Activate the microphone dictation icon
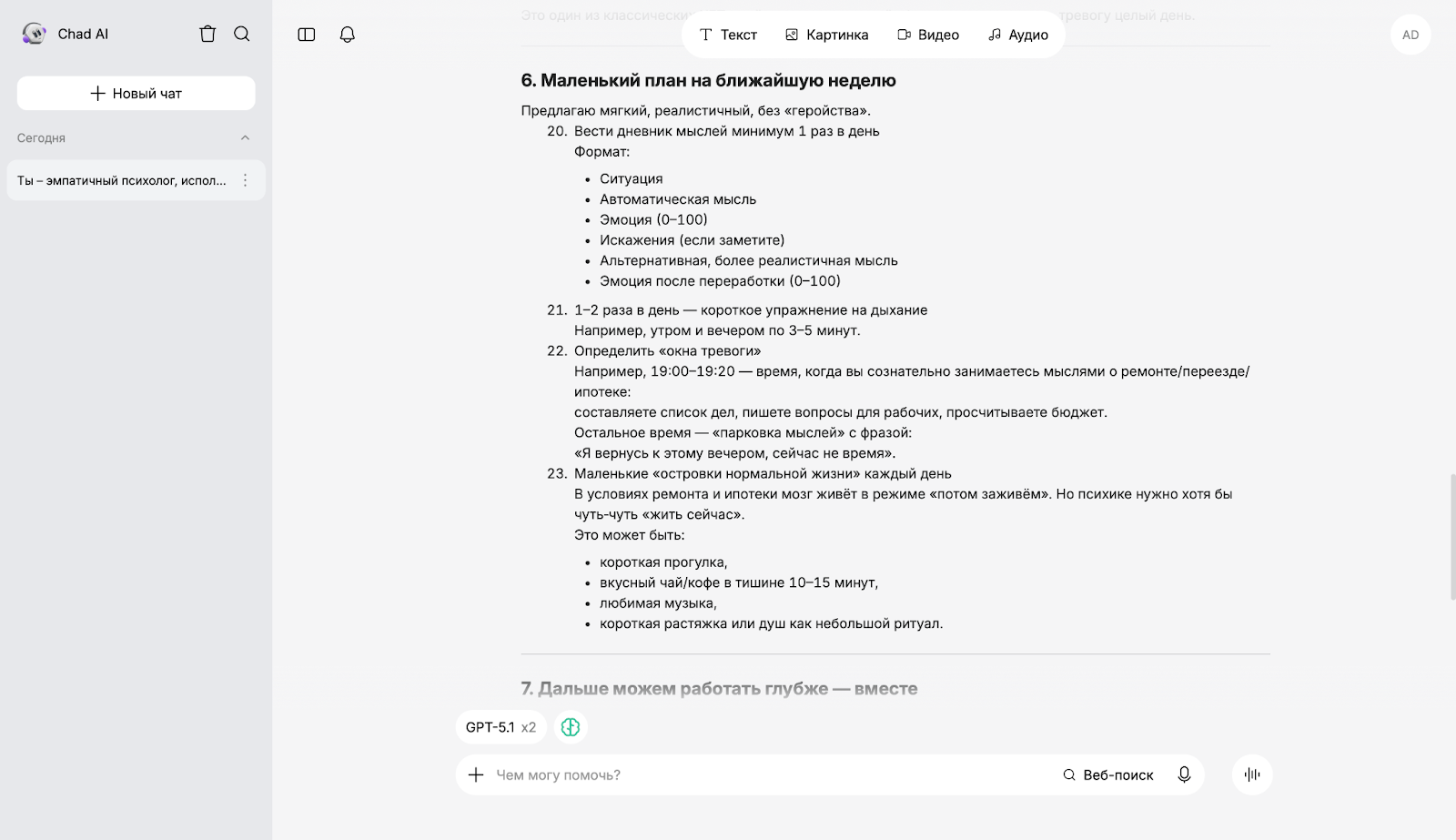 (x=1184, y=774)
